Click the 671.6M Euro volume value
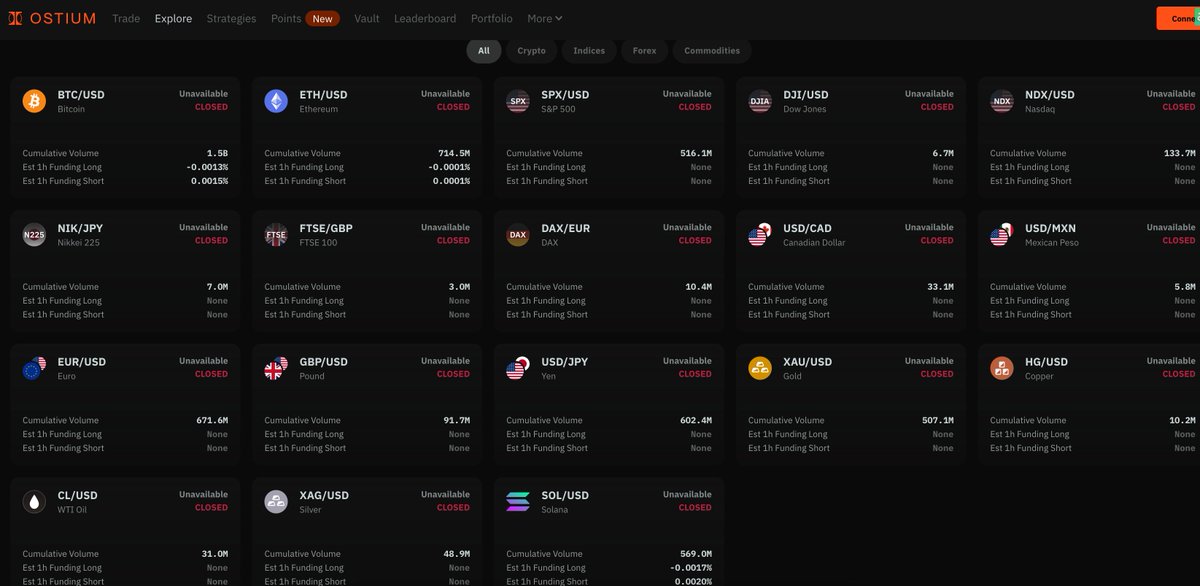 [212, 420]
